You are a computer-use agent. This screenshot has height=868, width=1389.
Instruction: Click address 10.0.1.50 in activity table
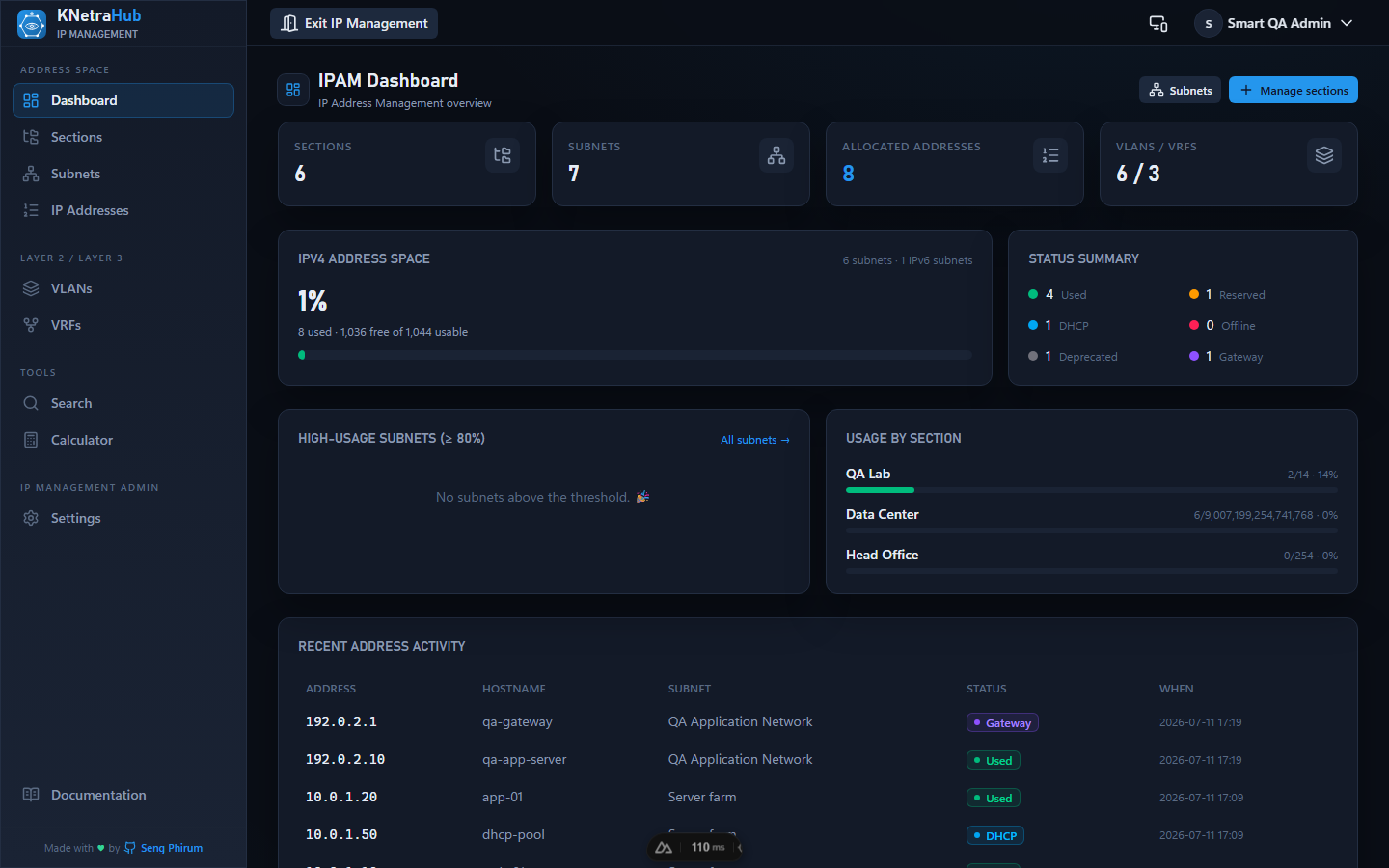pos(341,834)
